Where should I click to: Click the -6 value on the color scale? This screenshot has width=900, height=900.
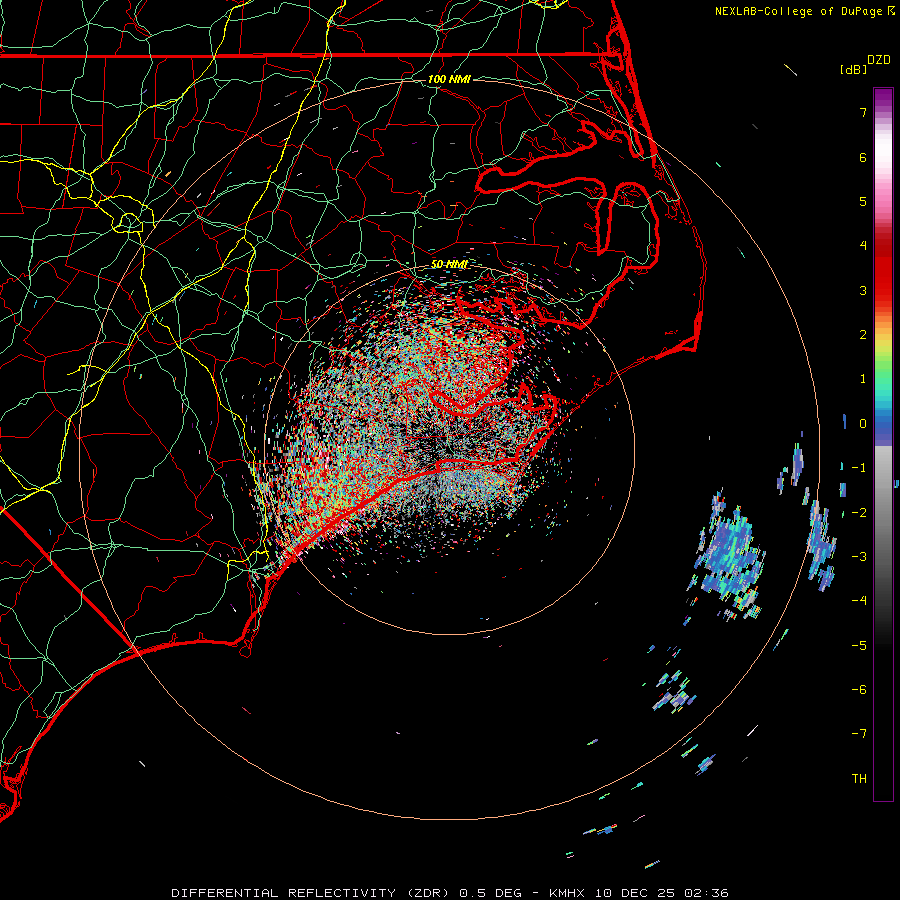[859, 690]
